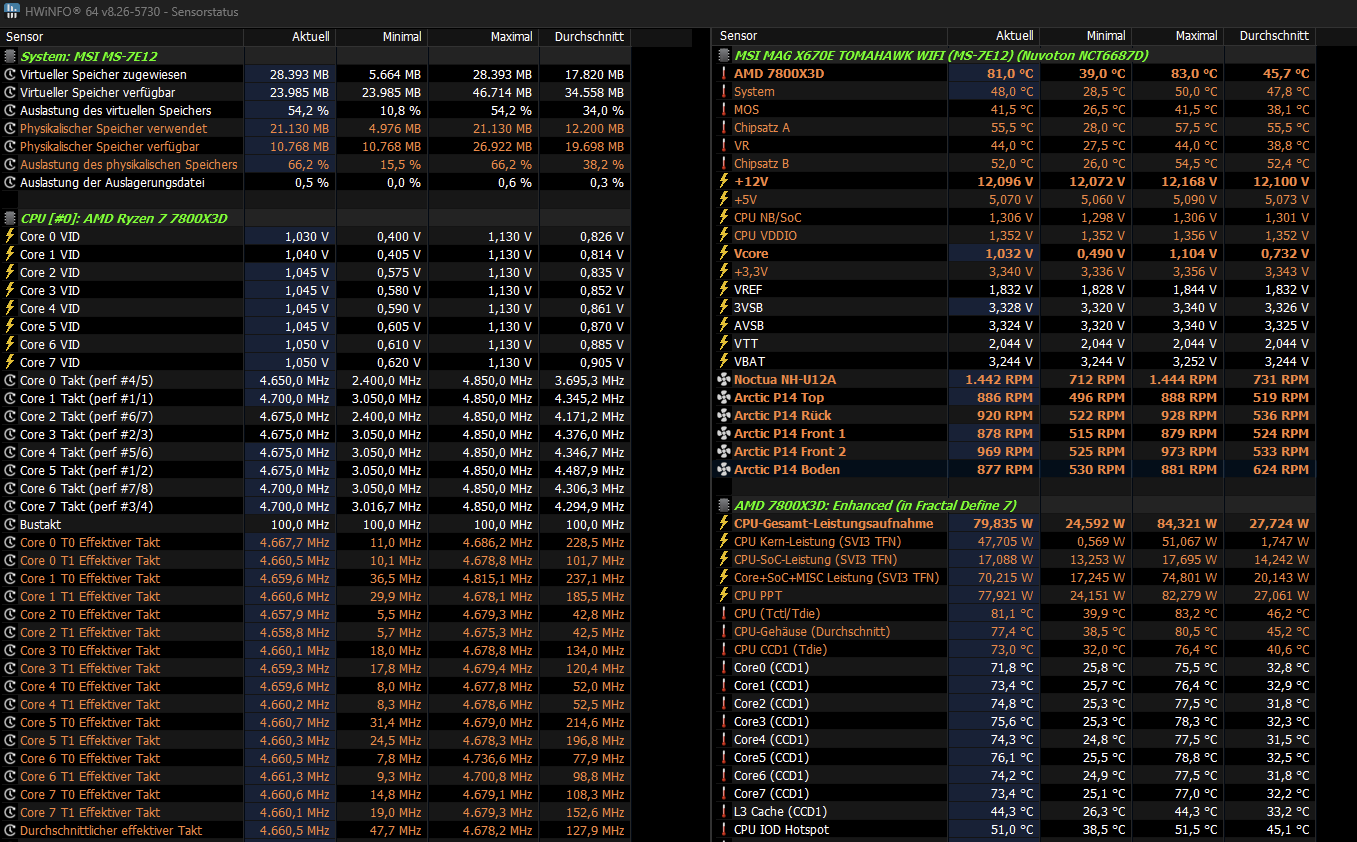Click the lightning icon beside CPU-Gesamt-Leistungsaufnahme
The height and width of the screenshot is (842, 1357).
pyautogui.click(x=724, y=524)
